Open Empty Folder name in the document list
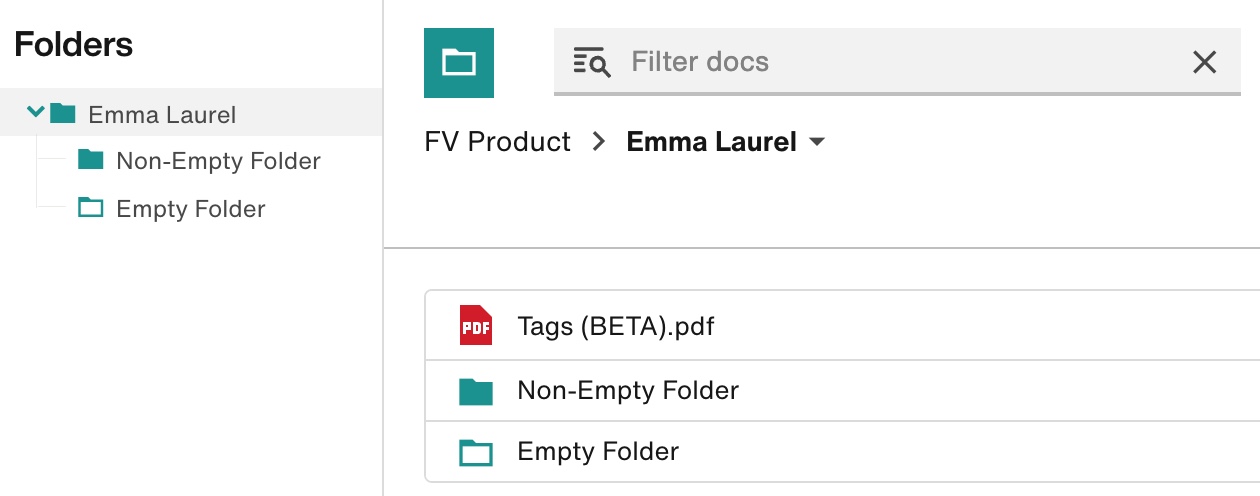 click(598, 452)
